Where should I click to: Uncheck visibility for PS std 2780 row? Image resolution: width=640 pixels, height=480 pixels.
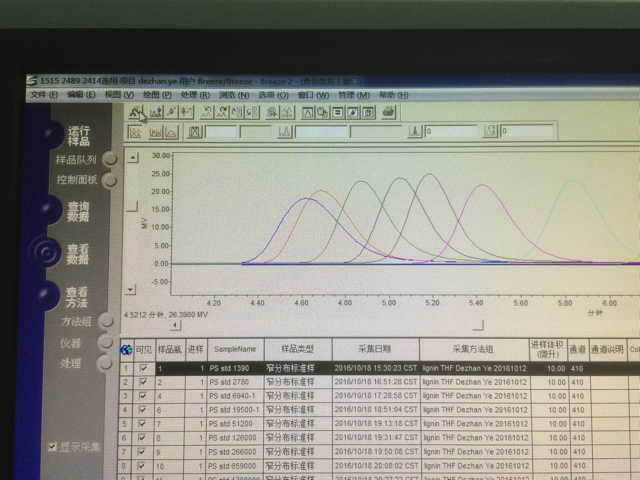pos(143,382)
